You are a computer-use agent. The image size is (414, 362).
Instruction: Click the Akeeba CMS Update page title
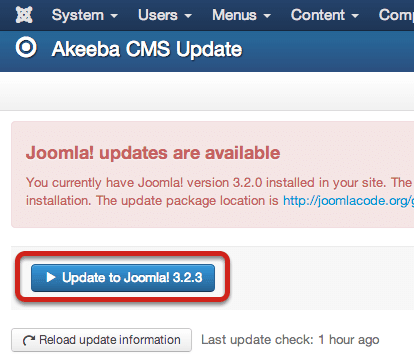(147, 49)
